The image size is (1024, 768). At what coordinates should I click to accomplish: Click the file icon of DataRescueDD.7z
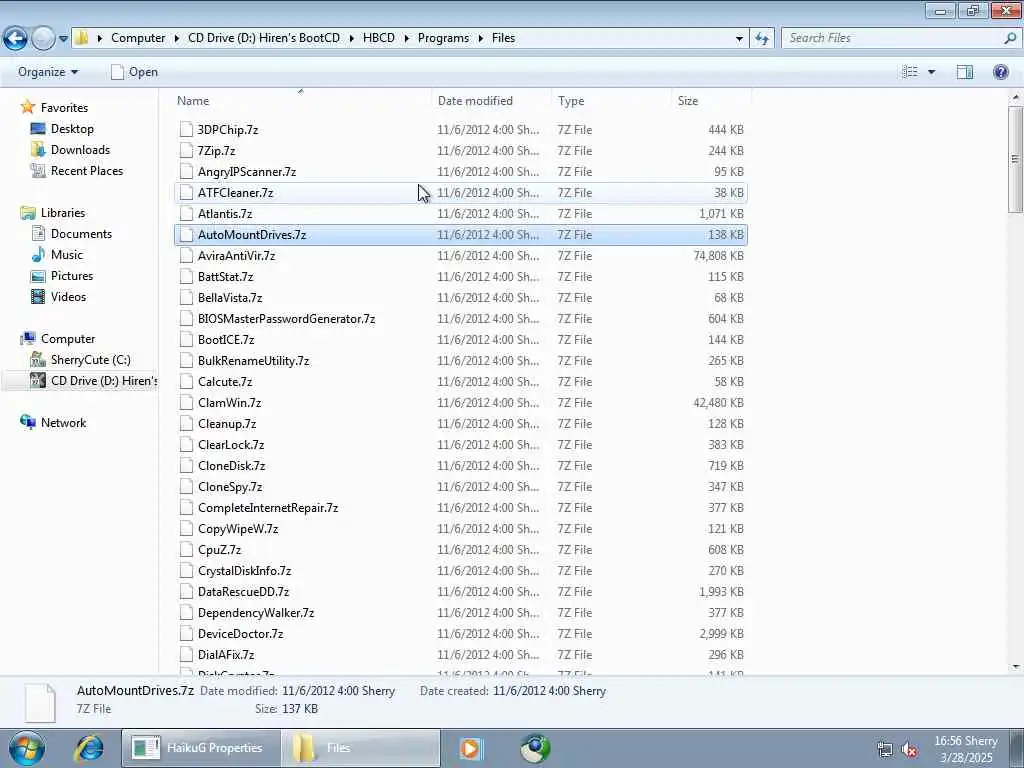click(x=187, y=592)
